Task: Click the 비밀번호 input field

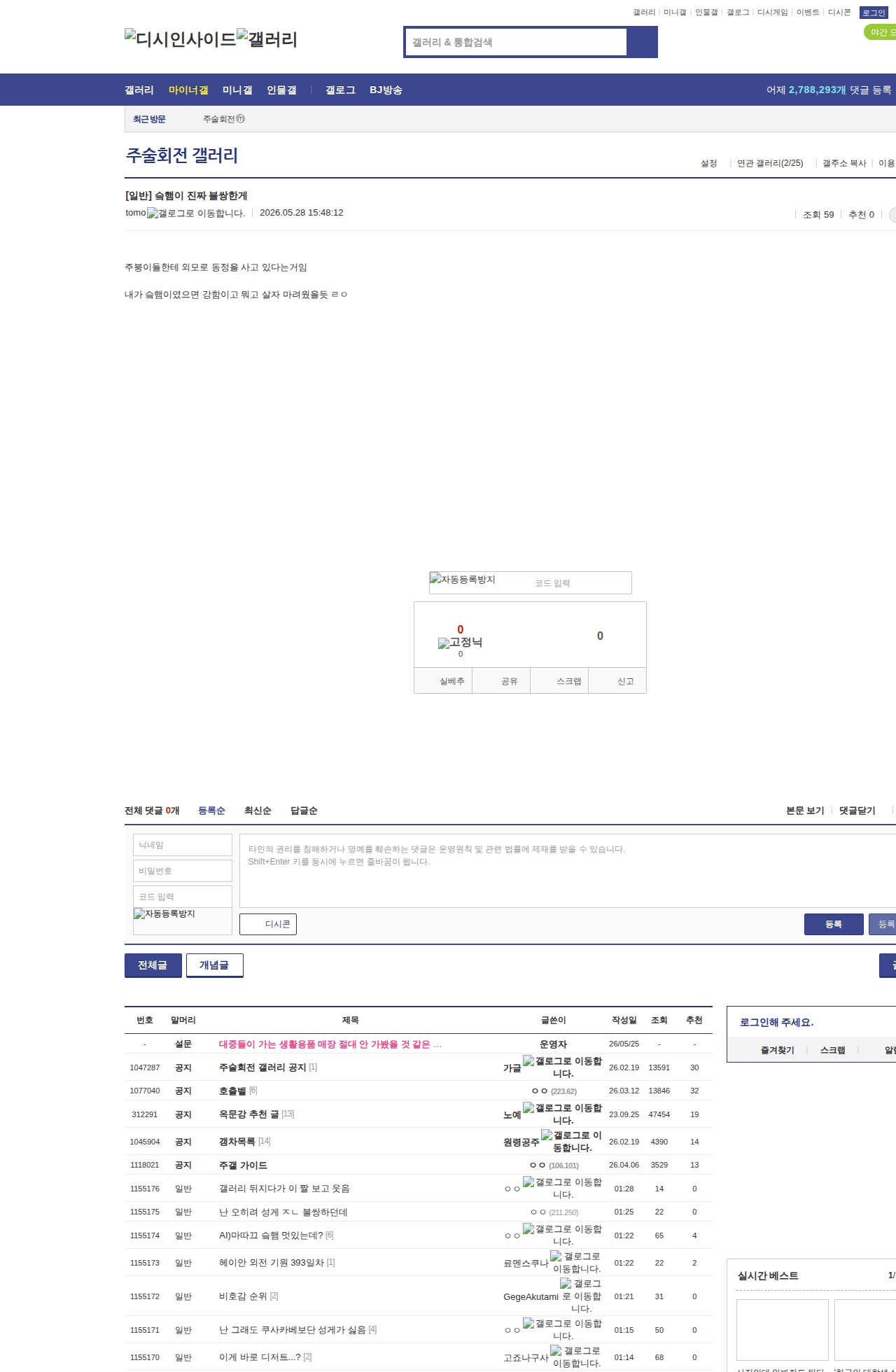Action: pos(183,871)
